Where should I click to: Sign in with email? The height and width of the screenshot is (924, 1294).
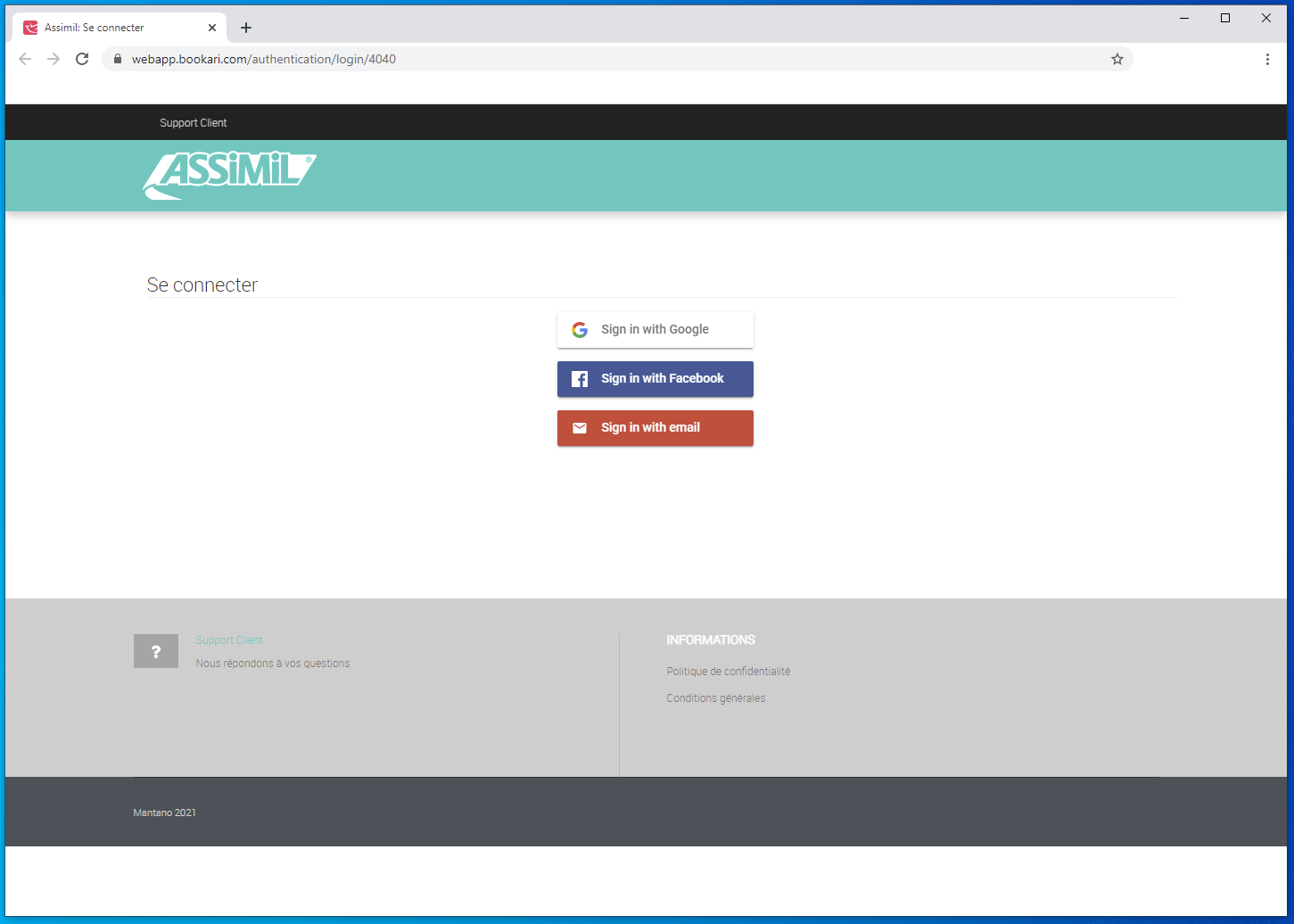pyautogui.click(x=655, y=428)
